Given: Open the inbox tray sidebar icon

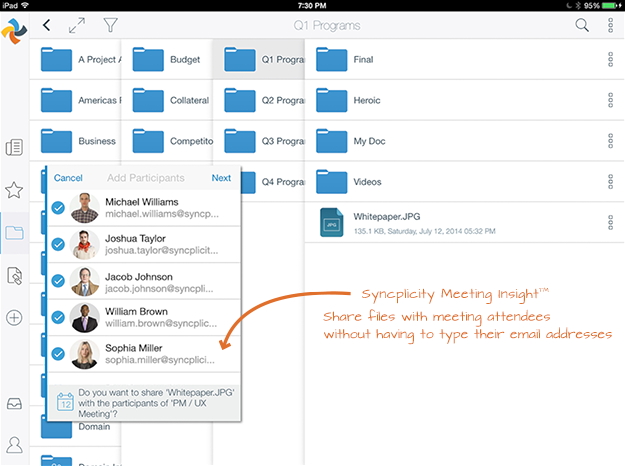Looking at the screenshot, I should [x=14, y=404].
